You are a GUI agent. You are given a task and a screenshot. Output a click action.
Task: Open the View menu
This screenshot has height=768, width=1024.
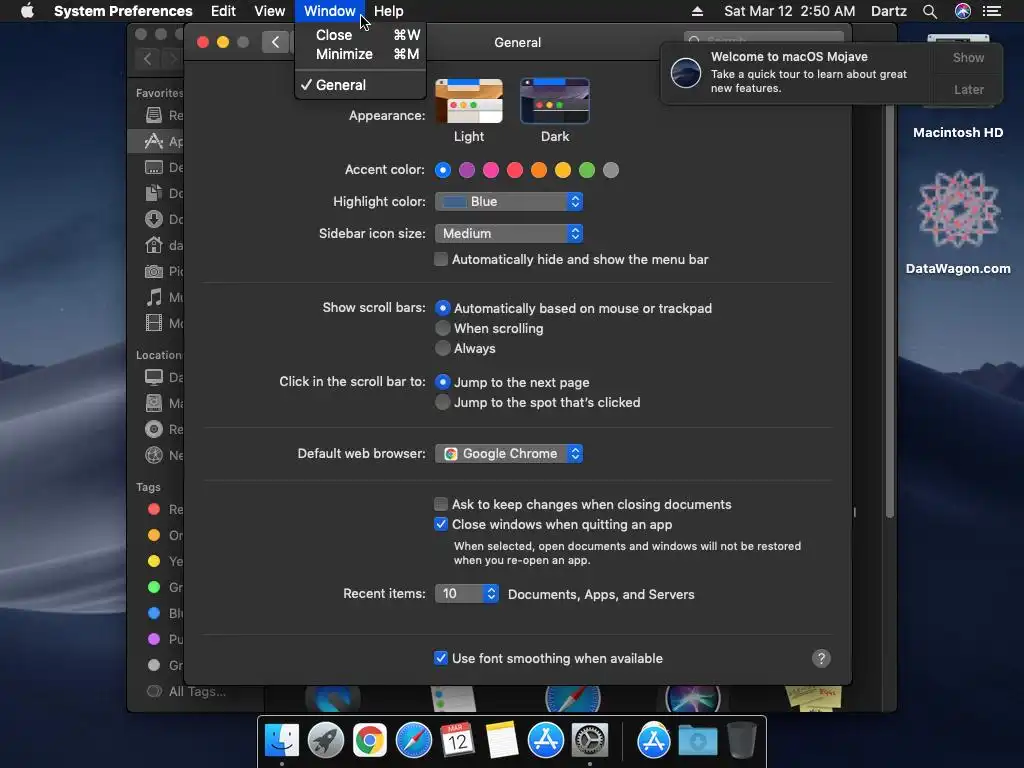click(270, 11)
